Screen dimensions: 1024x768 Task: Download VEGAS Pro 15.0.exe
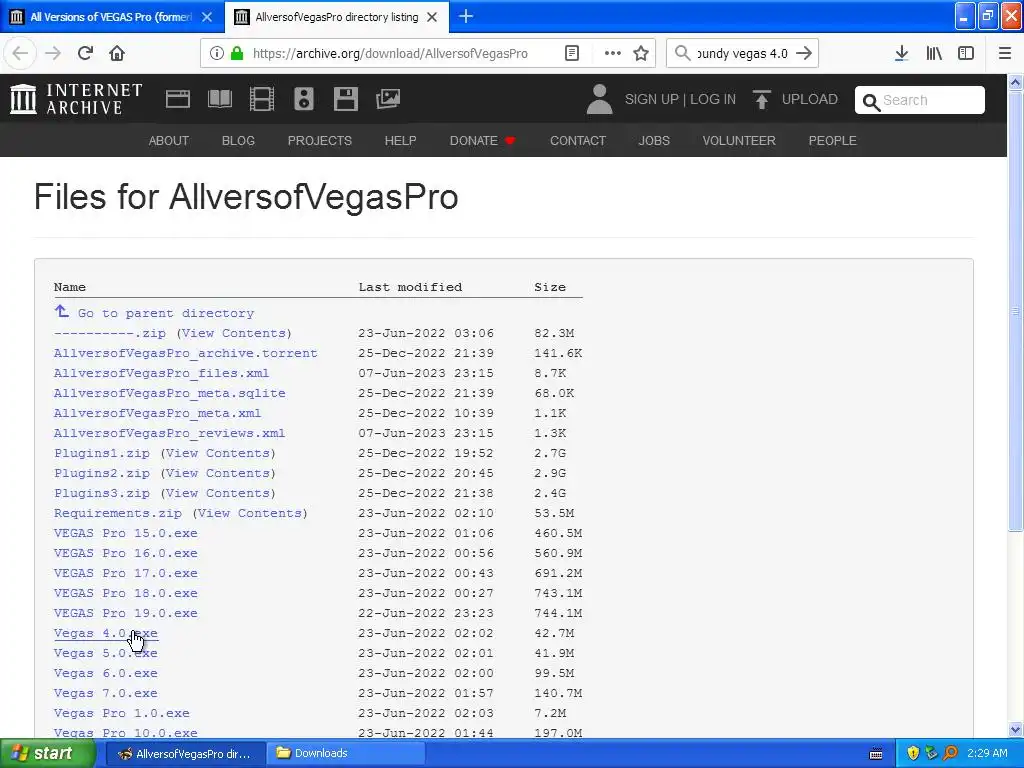[x=125, y=534]
